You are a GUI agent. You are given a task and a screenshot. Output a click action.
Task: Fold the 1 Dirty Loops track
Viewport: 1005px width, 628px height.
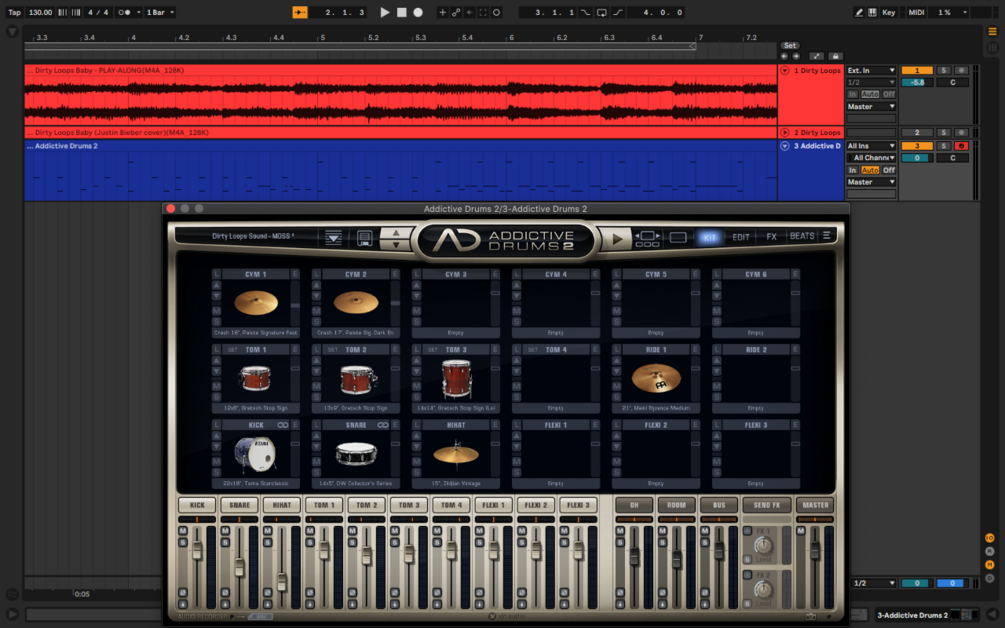tap(785, 70)
